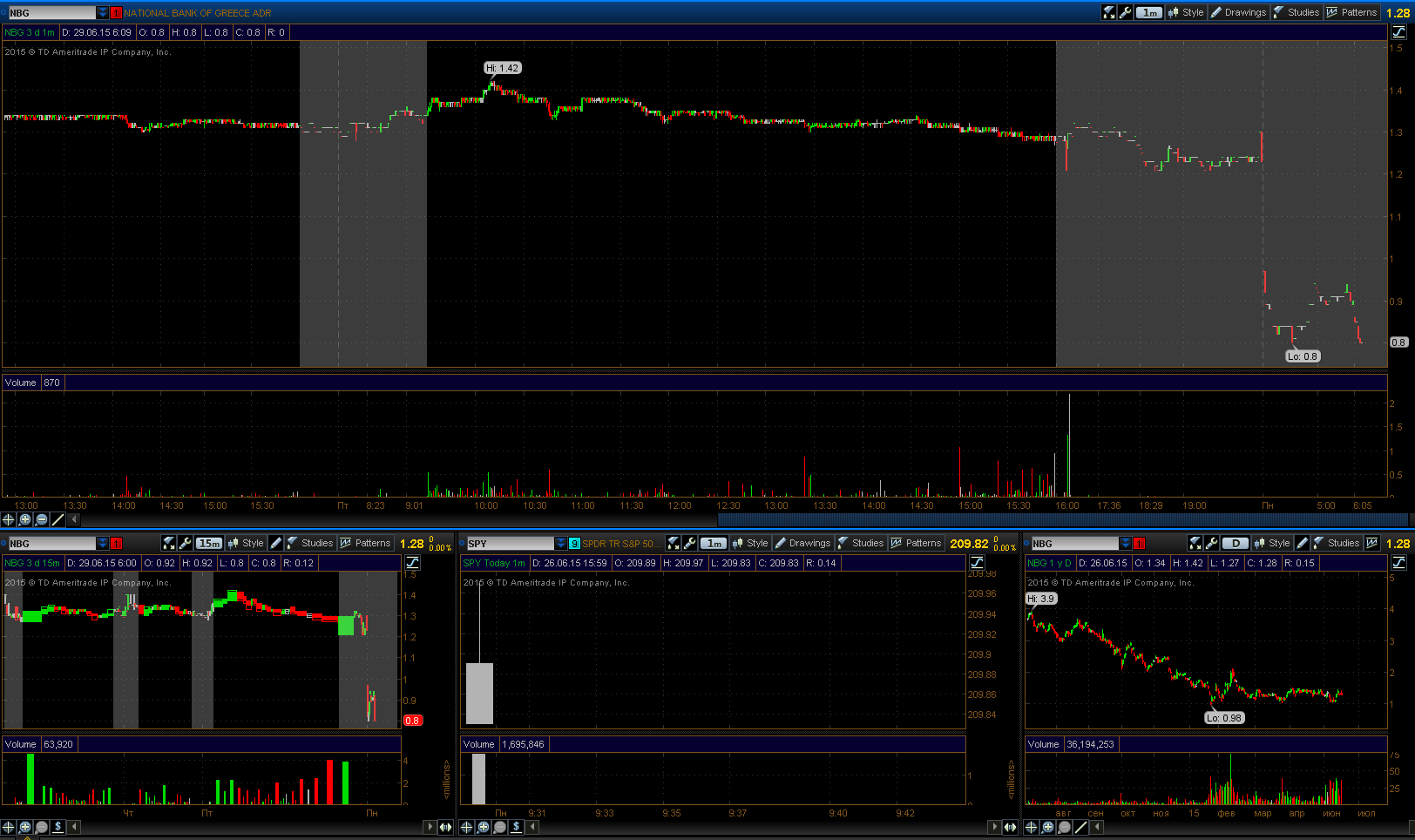Zoom in on NBG daily chart

(1048, 827)
